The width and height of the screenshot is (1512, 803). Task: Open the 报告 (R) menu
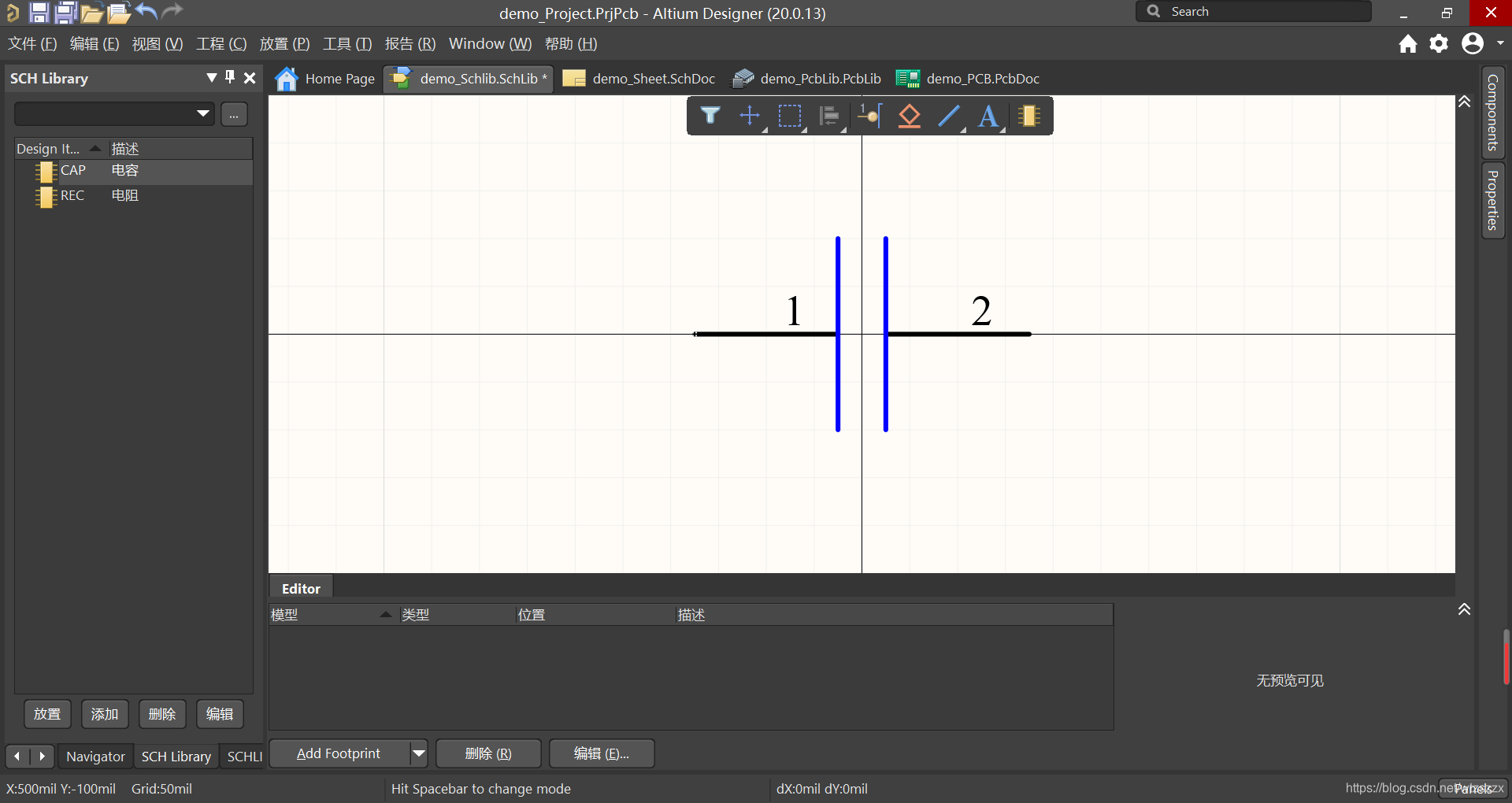(x=410, y=44)
